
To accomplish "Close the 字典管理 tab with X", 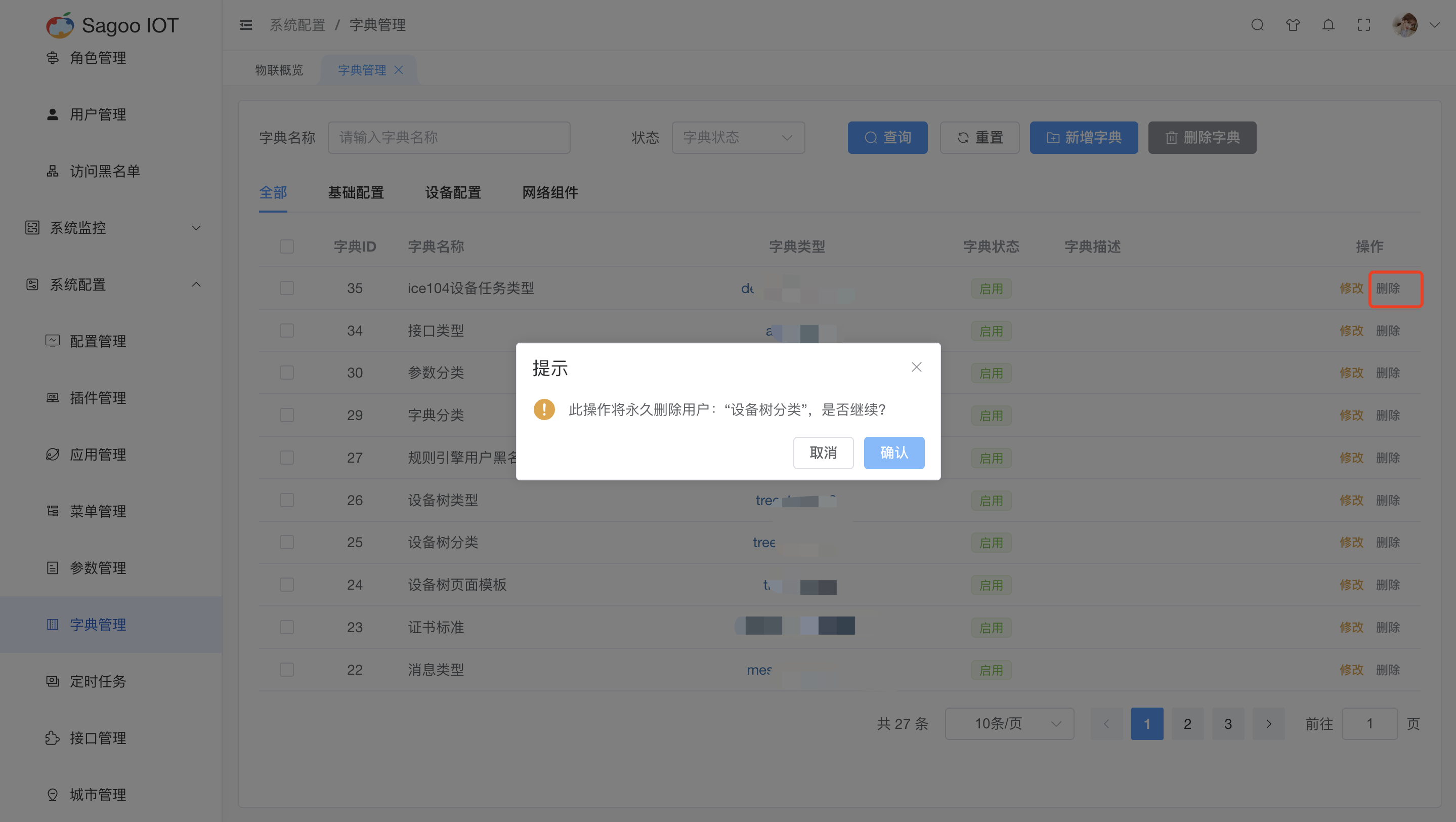I will coord(399,69).
